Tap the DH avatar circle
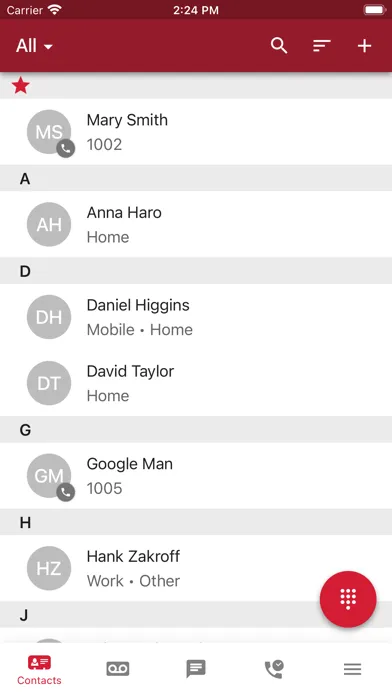The height and width of the screenshot is (696, 392). 49,317
